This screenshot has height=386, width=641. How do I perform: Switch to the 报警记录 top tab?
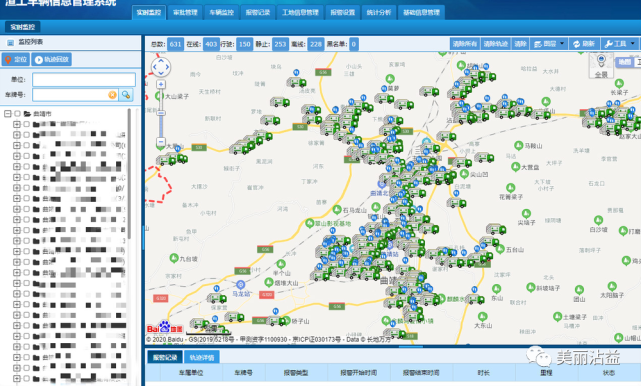pyautogui.click(x=258, y=13)
